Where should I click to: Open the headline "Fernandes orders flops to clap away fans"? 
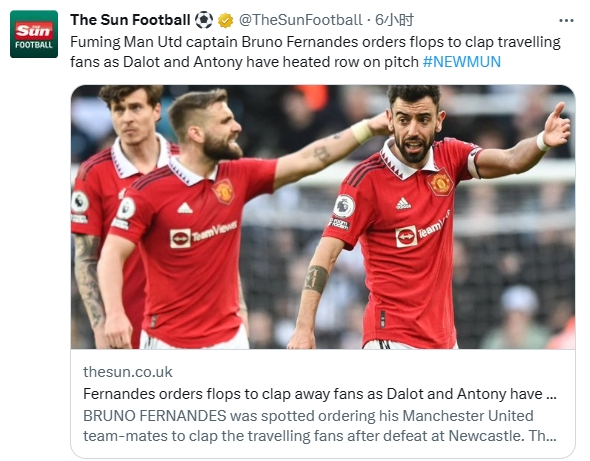click(320, 394)
